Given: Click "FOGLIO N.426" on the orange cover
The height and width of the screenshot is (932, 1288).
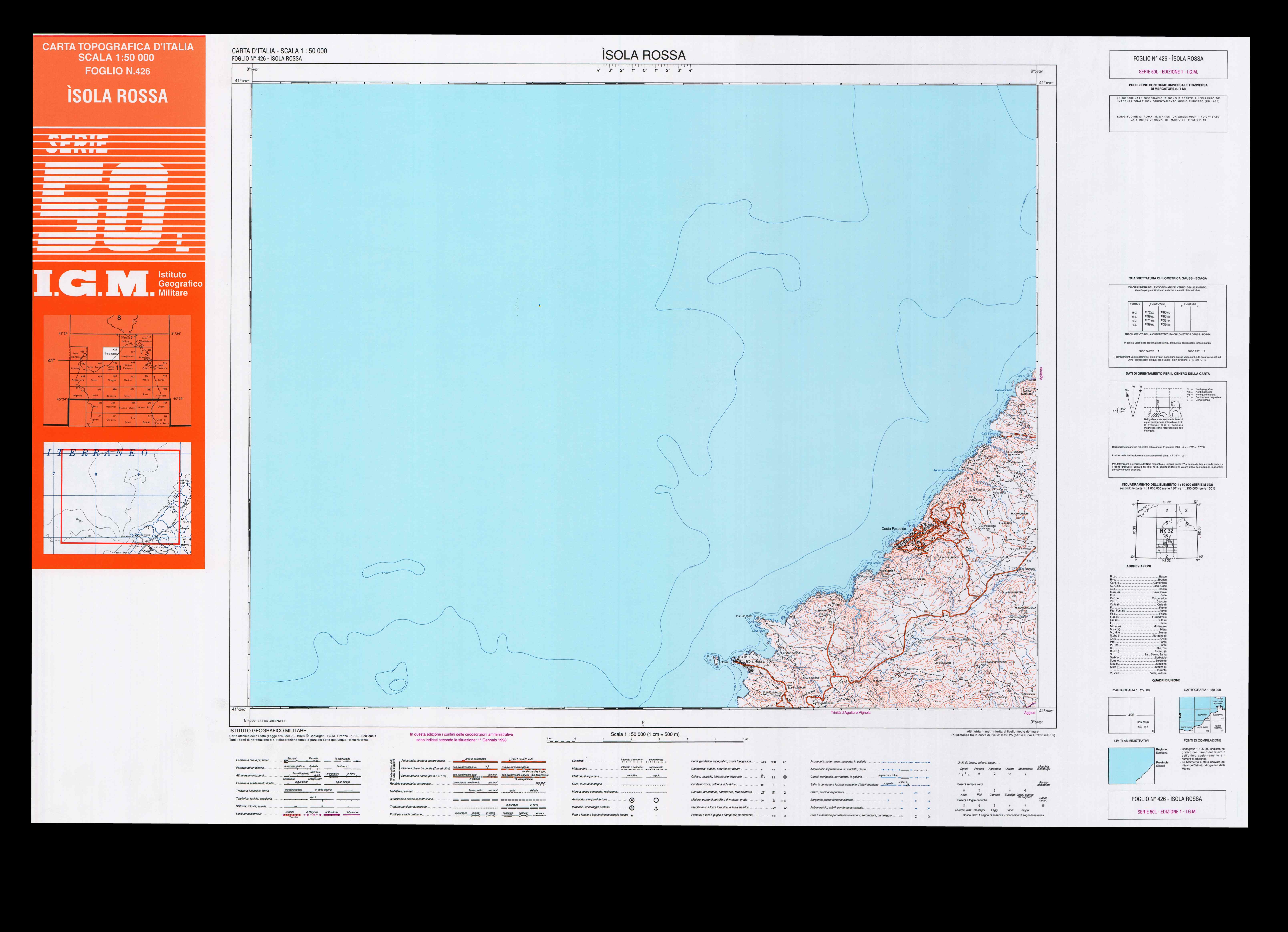Looking at the screenshot, I should click(118, 71).
